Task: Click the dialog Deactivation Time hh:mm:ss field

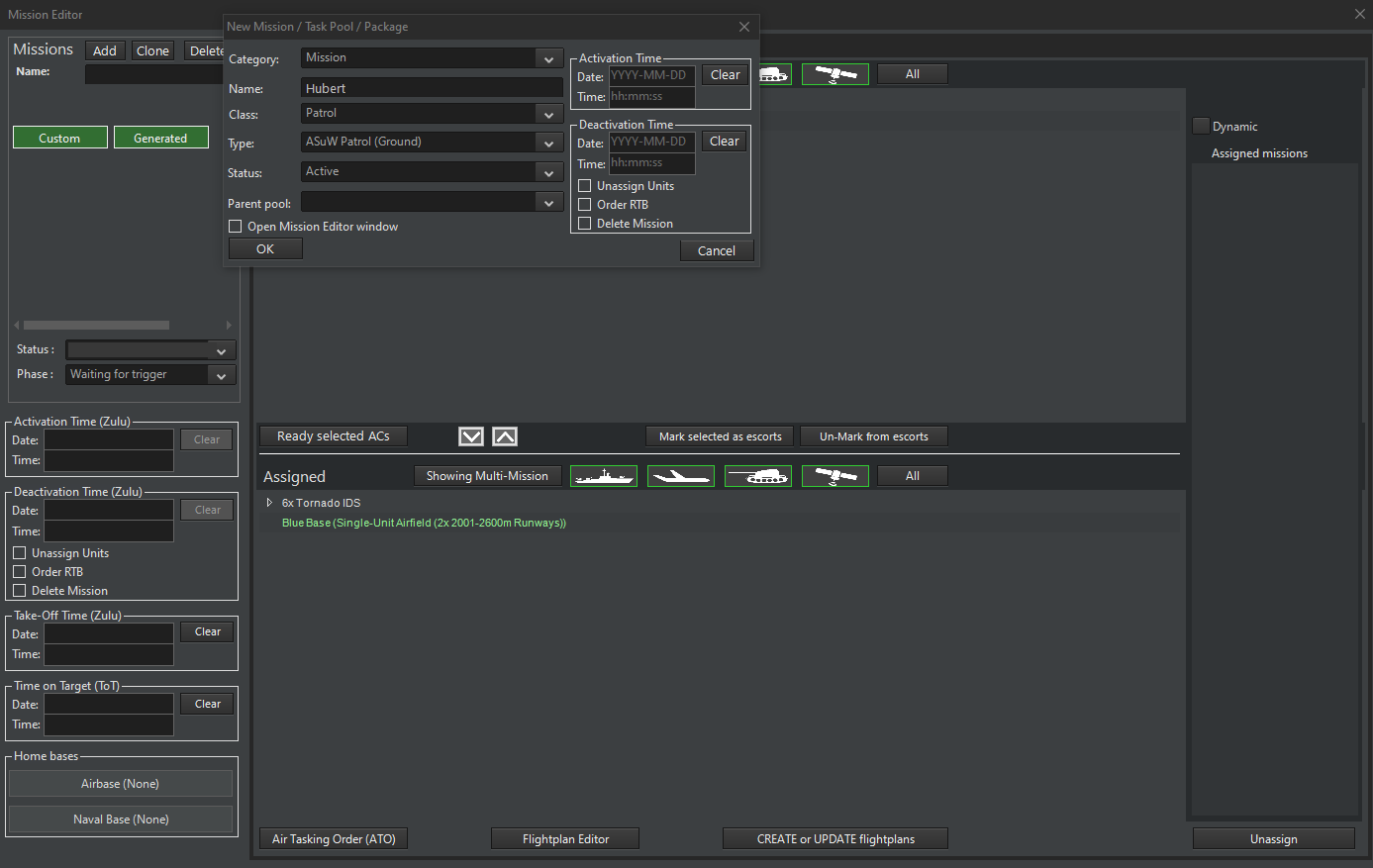Action: coord(651,163)
